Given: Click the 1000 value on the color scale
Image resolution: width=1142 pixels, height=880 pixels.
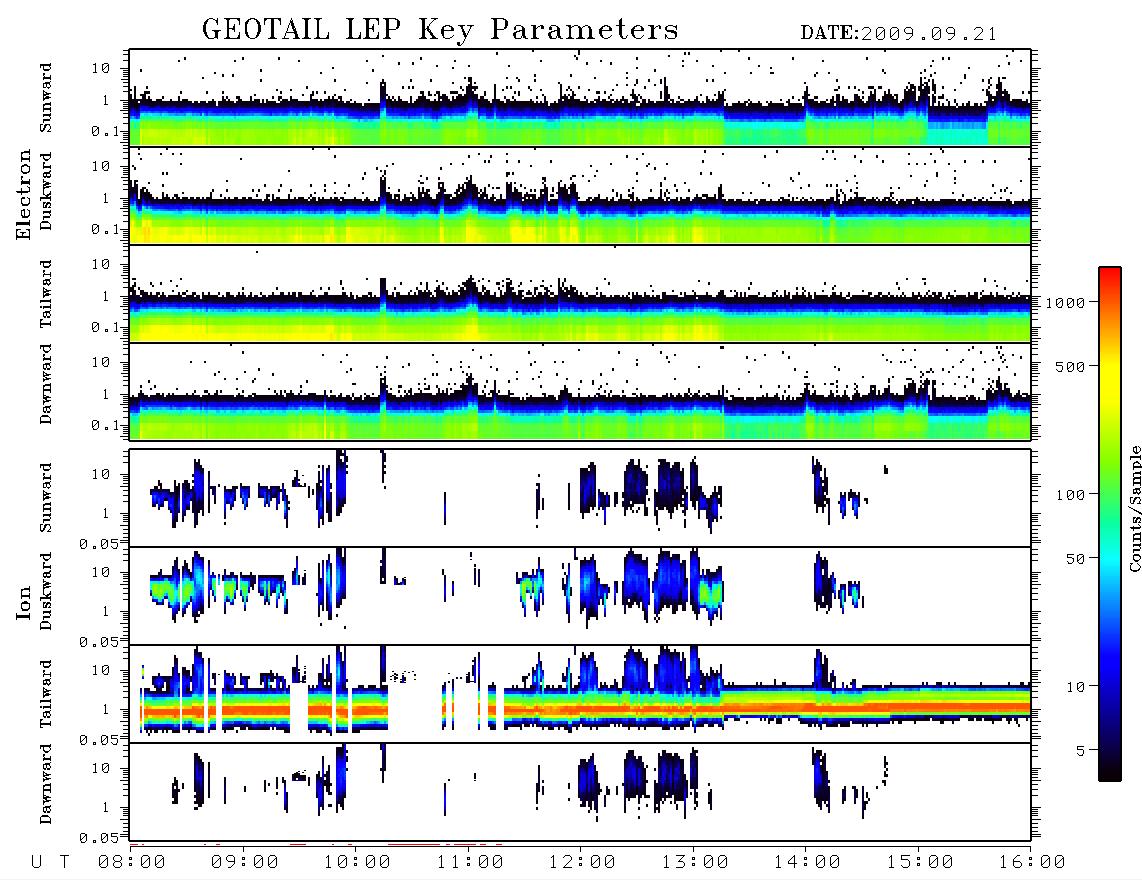Looking at the screenshot, I should [1065, 303].
